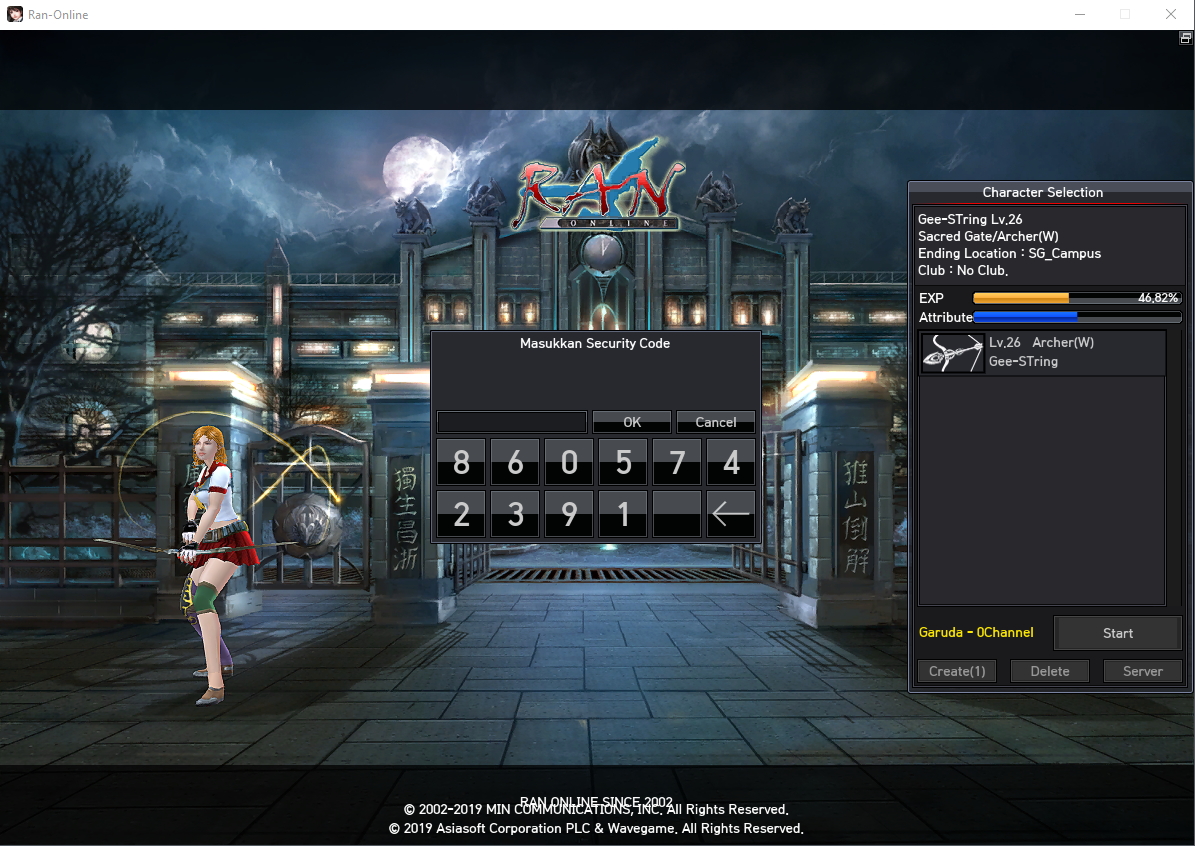Cancel the security code dialog

pyautogui.click(x=716, y=422)
